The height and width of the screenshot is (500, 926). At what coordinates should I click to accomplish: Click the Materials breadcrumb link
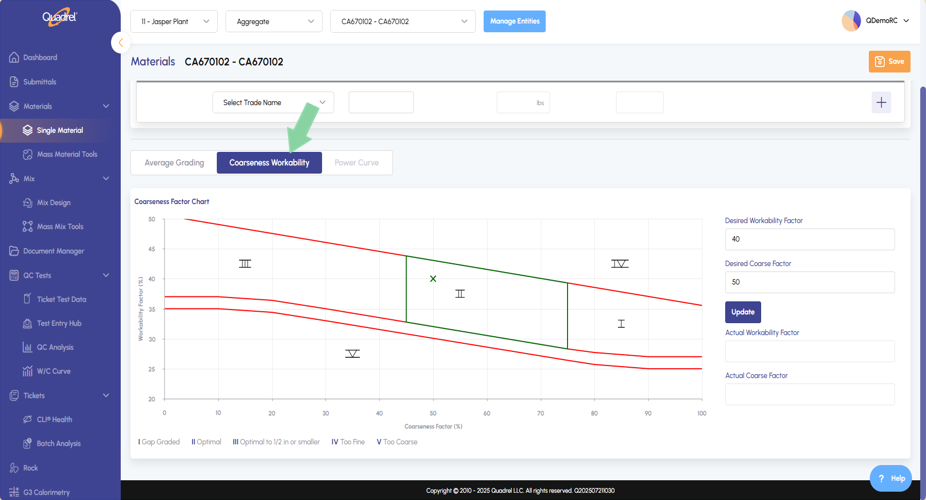point(153,61)
